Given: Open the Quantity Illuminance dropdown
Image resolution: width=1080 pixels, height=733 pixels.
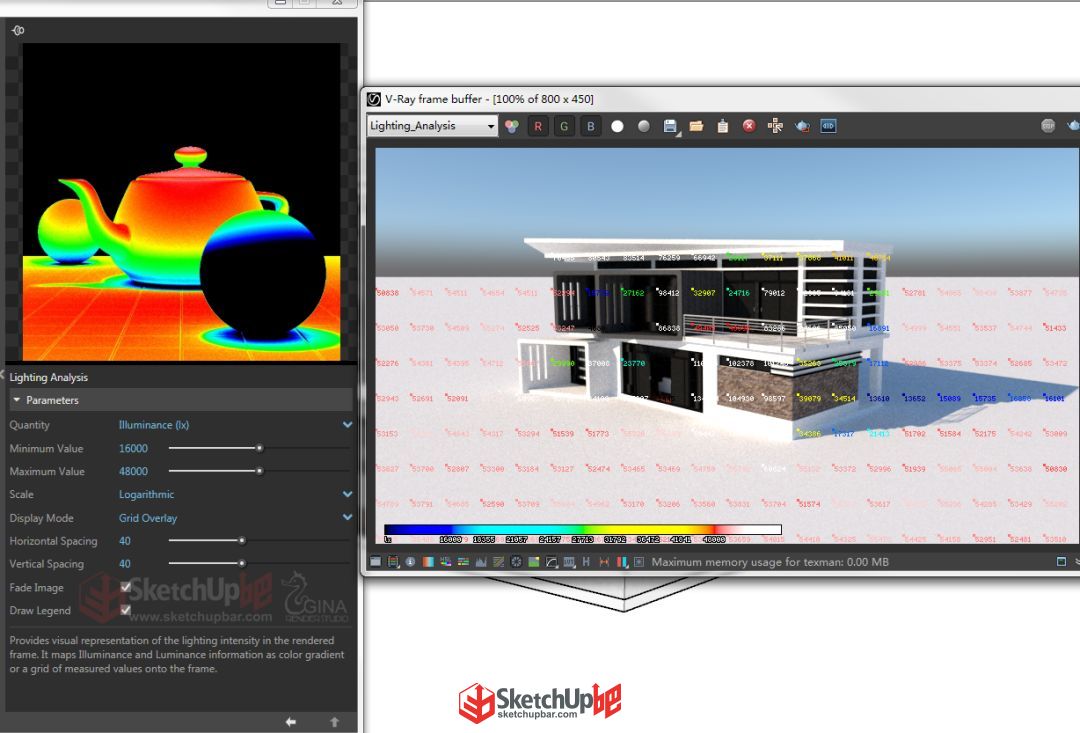Looking at the screenshot, I should (x=236, y=425).
